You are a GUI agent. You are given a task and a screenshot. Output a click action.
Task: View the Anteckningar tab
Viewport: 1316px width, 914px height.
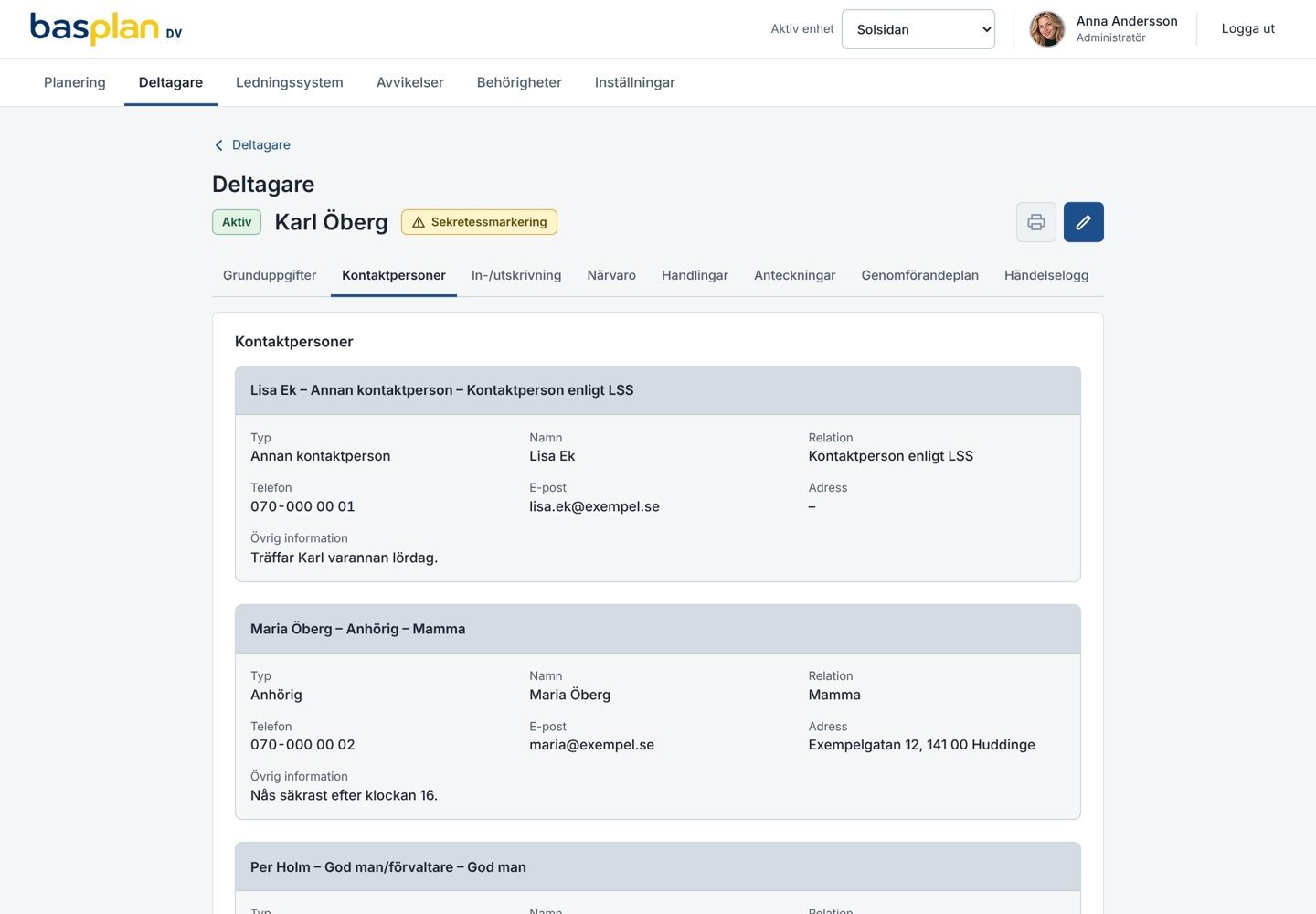pyautogui.click(x=795, y=275)
